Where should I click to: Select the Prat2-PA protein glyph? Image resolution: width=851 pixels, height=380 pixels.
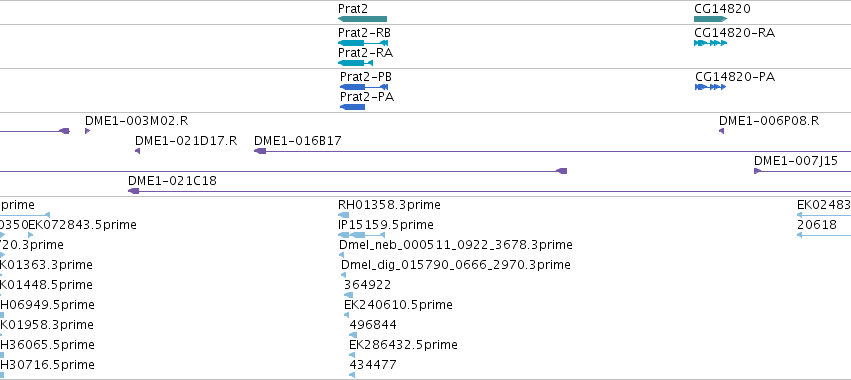(x=352, y=107)
